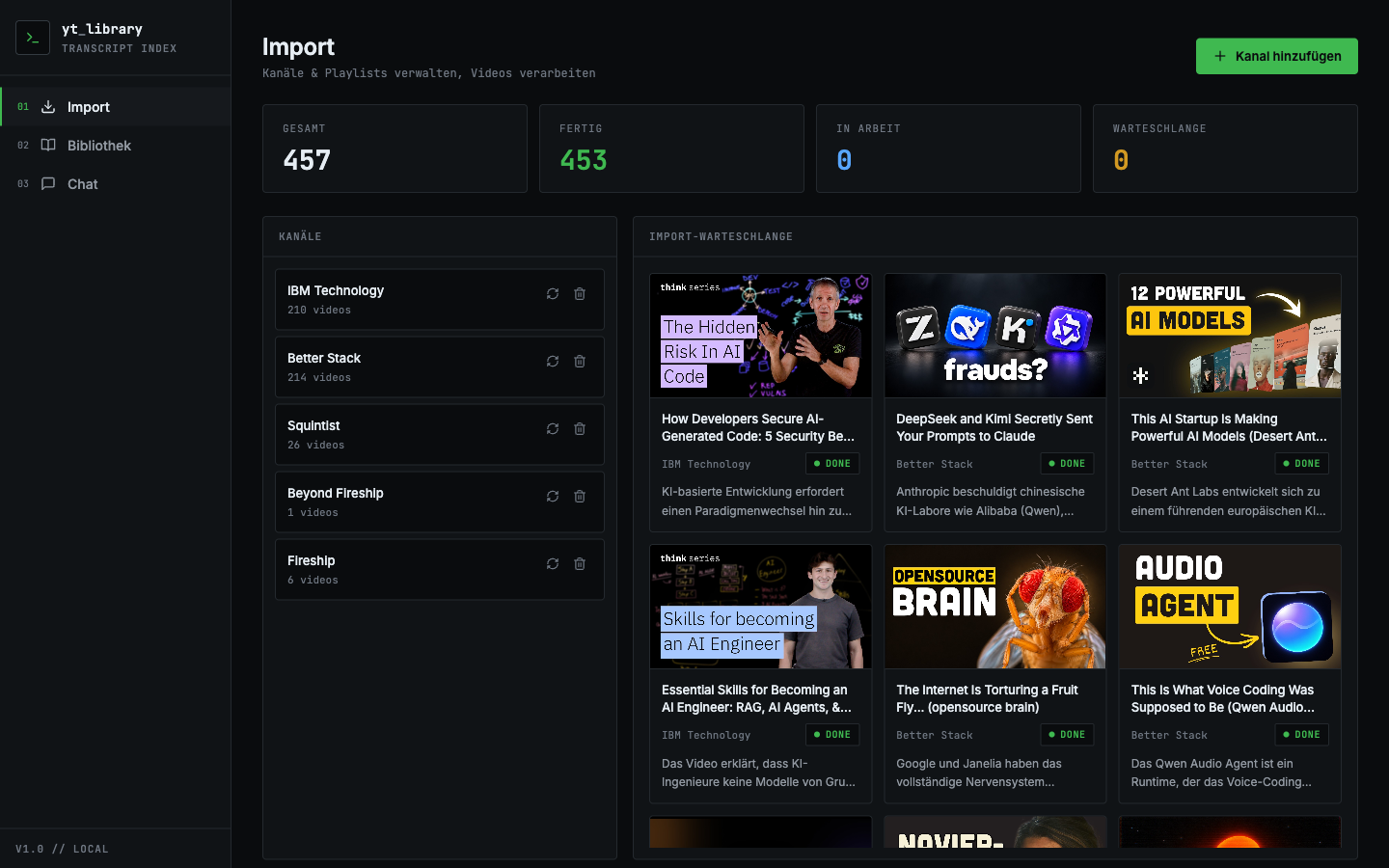Open video title DeepSeek and Kimi Secretly Sent

(x=994, y=427)
